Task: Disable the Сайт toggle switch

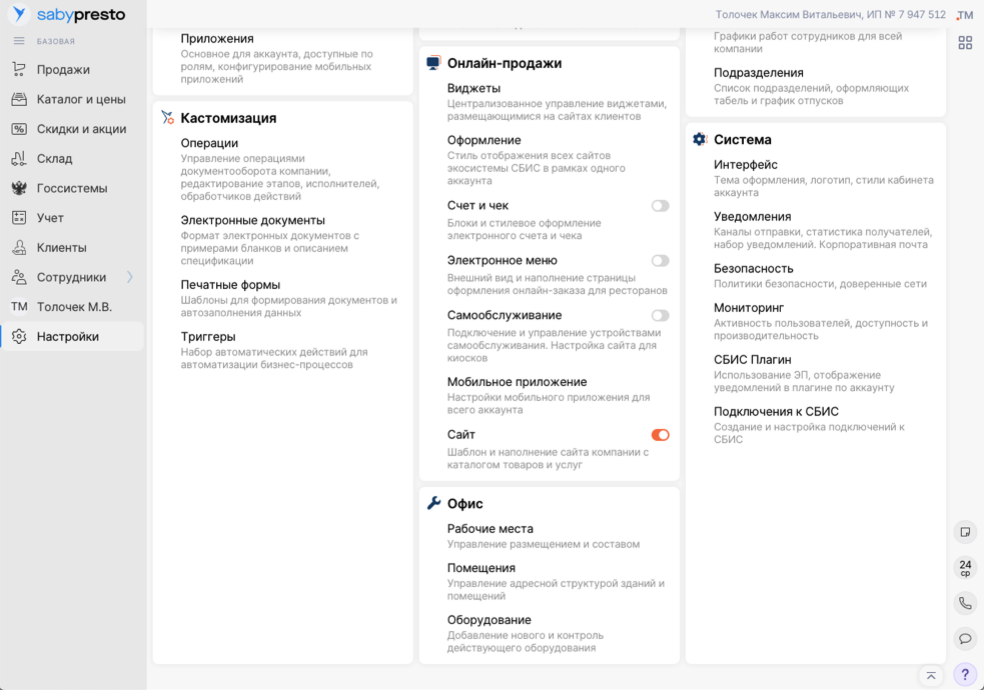Action: [660, 435]
